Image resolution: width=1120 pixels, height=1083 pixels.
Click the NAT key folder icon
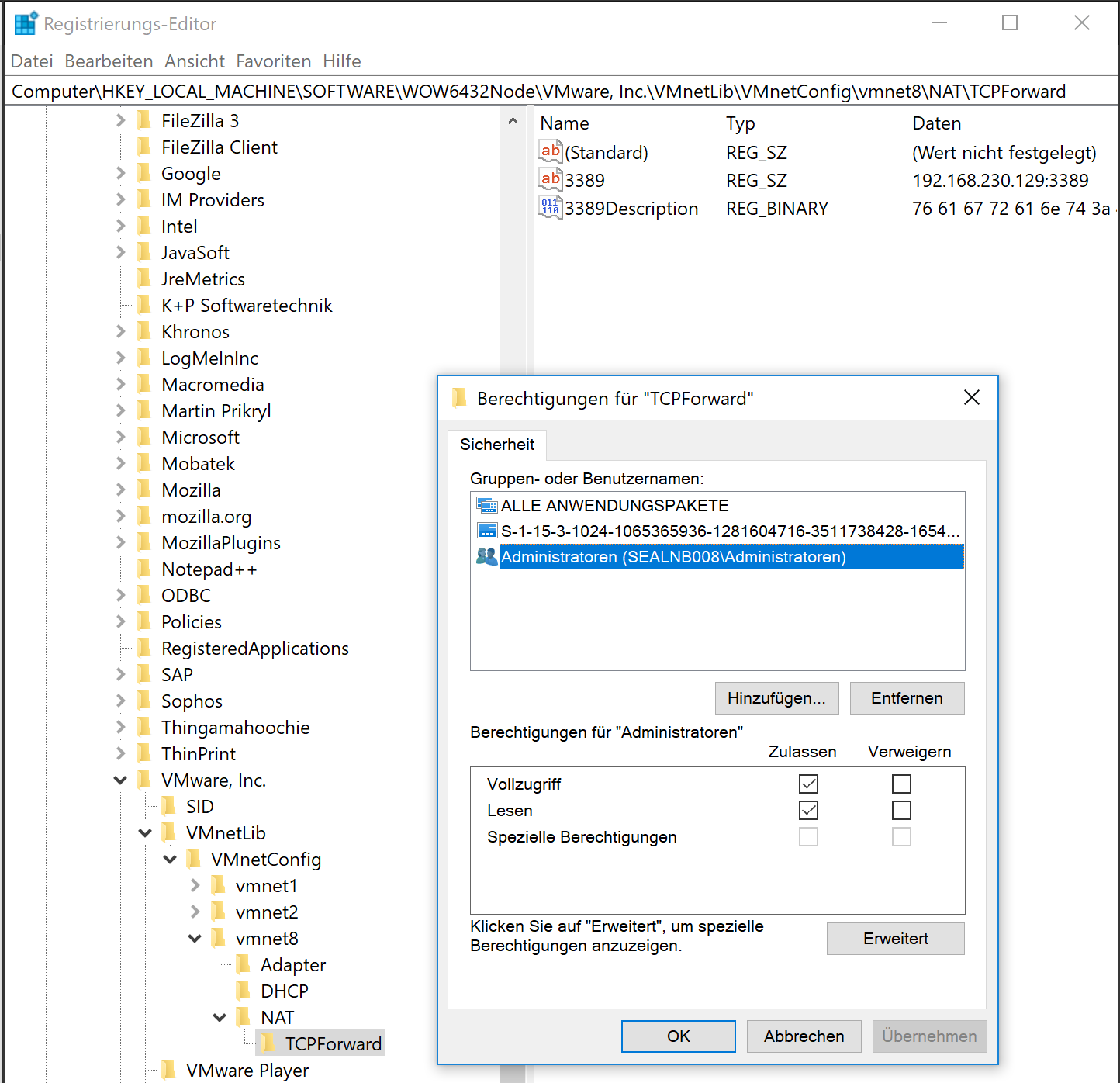pos(243,1017)
